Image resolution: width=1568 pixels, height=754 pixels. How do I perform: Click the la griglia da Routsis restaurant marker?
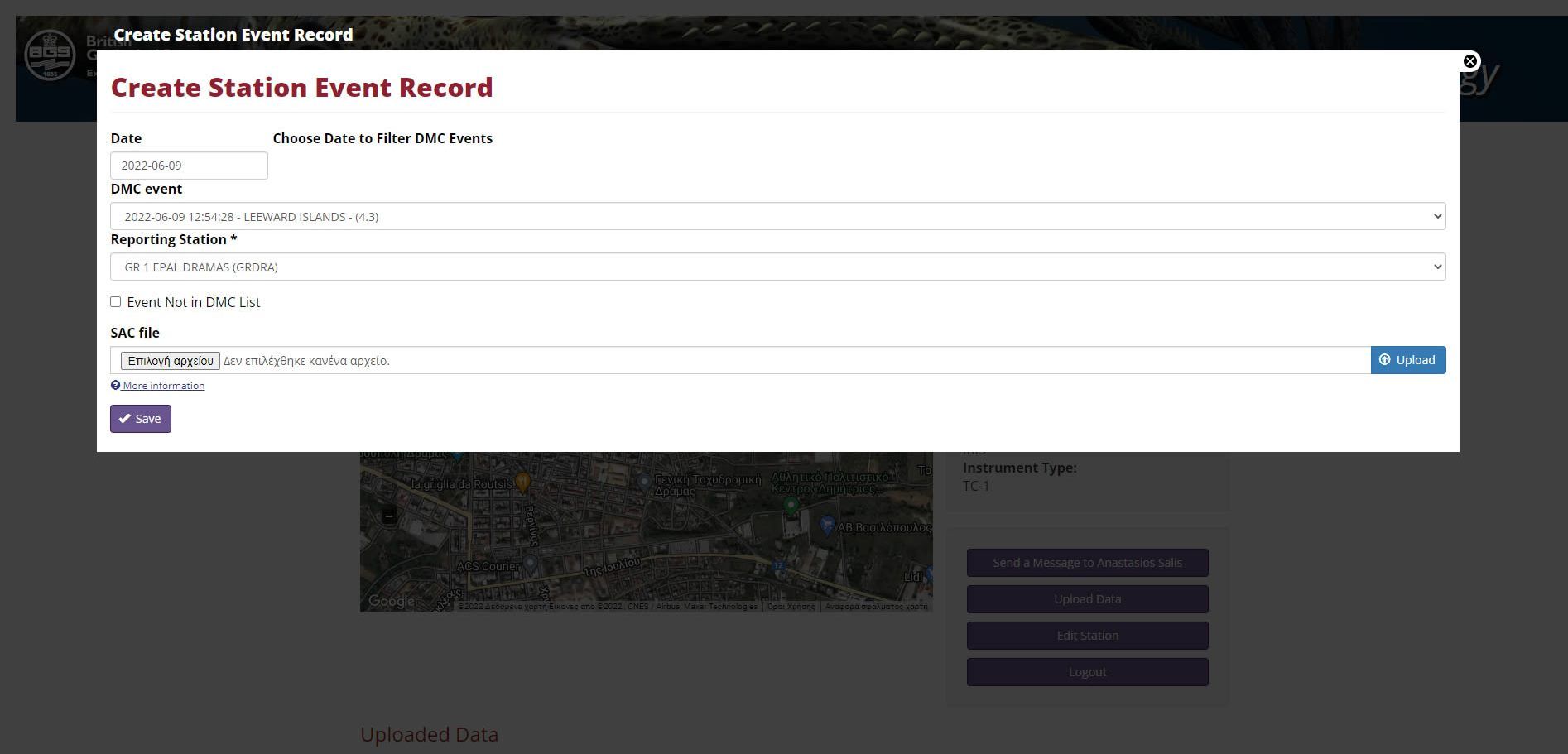[x=522, y=481]
